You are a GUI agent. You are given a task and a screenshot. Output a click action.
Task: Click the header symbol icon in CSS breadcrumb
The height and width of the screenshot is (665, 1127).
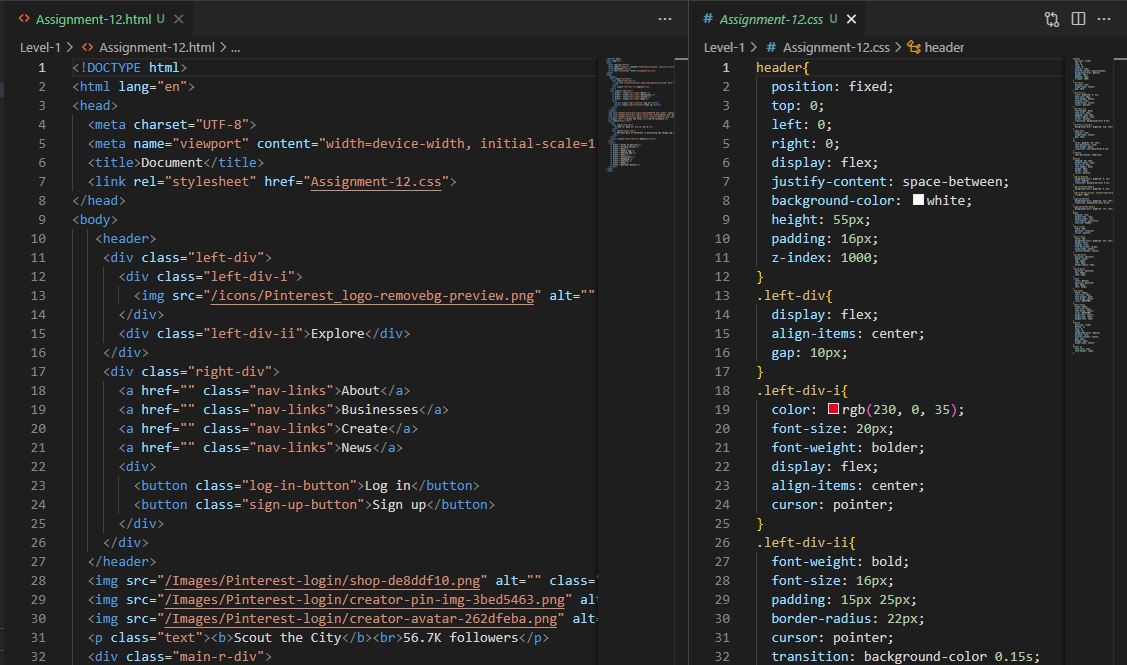click(913, 47)
